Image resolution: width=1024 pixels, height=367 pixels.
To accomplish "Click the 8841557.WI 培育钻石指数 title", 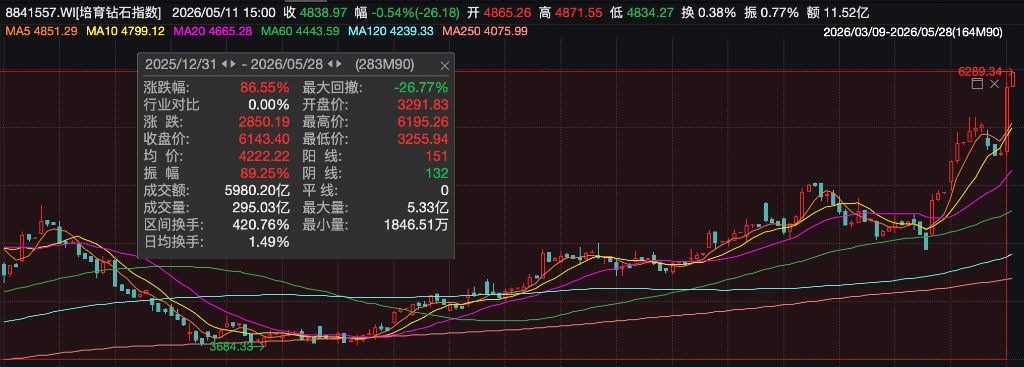I will click(84, 12).
